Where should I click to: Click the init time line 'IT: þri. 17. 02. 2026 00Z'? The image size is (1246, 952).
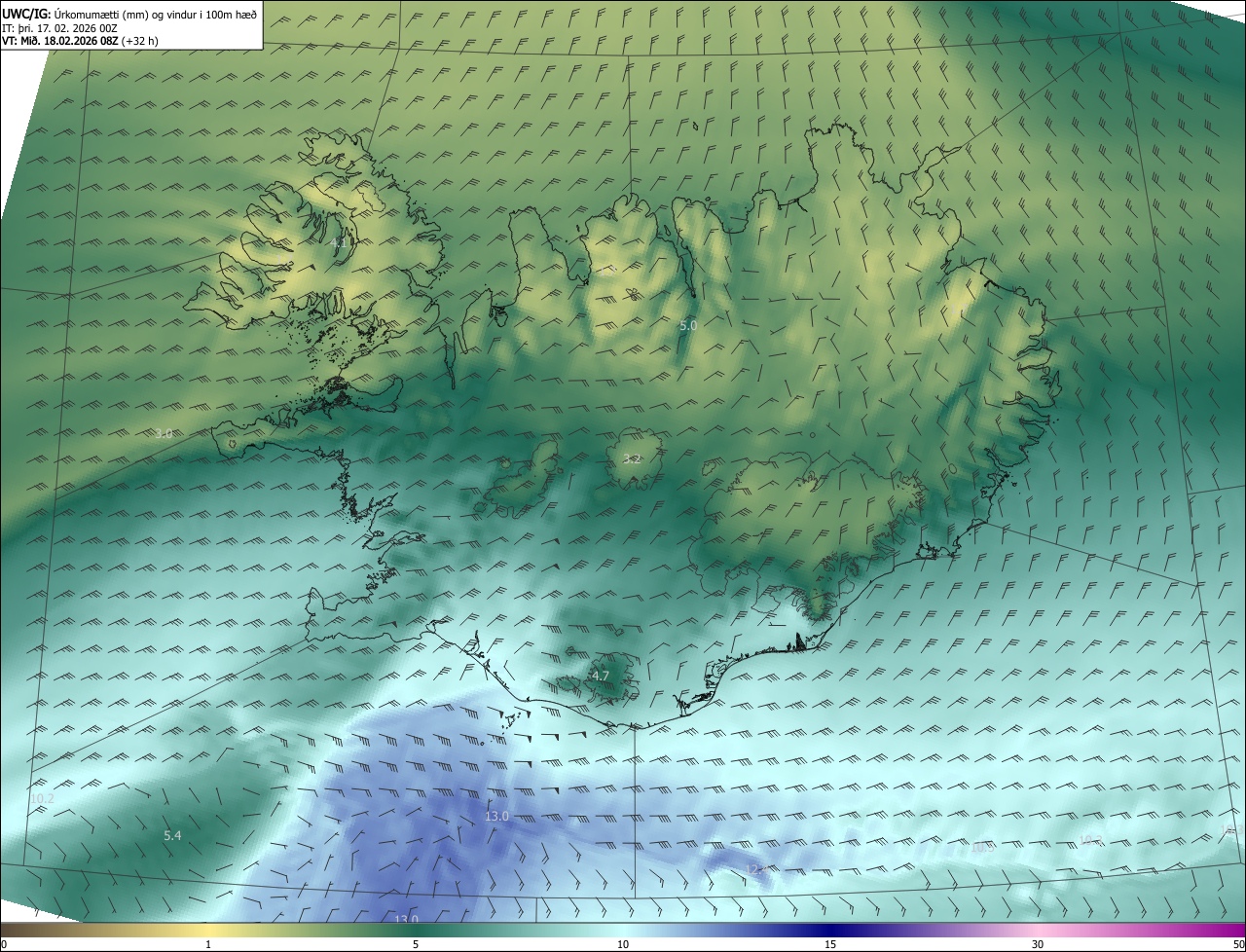[x=59, y=28]
